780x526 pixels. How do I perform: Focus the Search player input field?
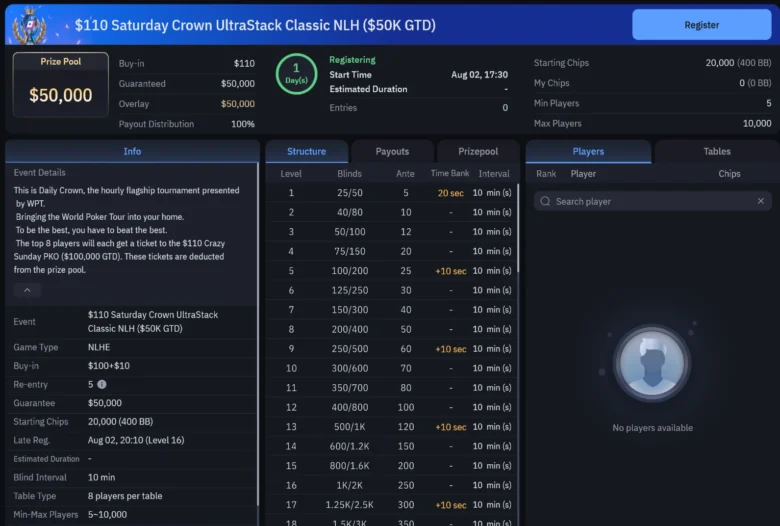653,201
